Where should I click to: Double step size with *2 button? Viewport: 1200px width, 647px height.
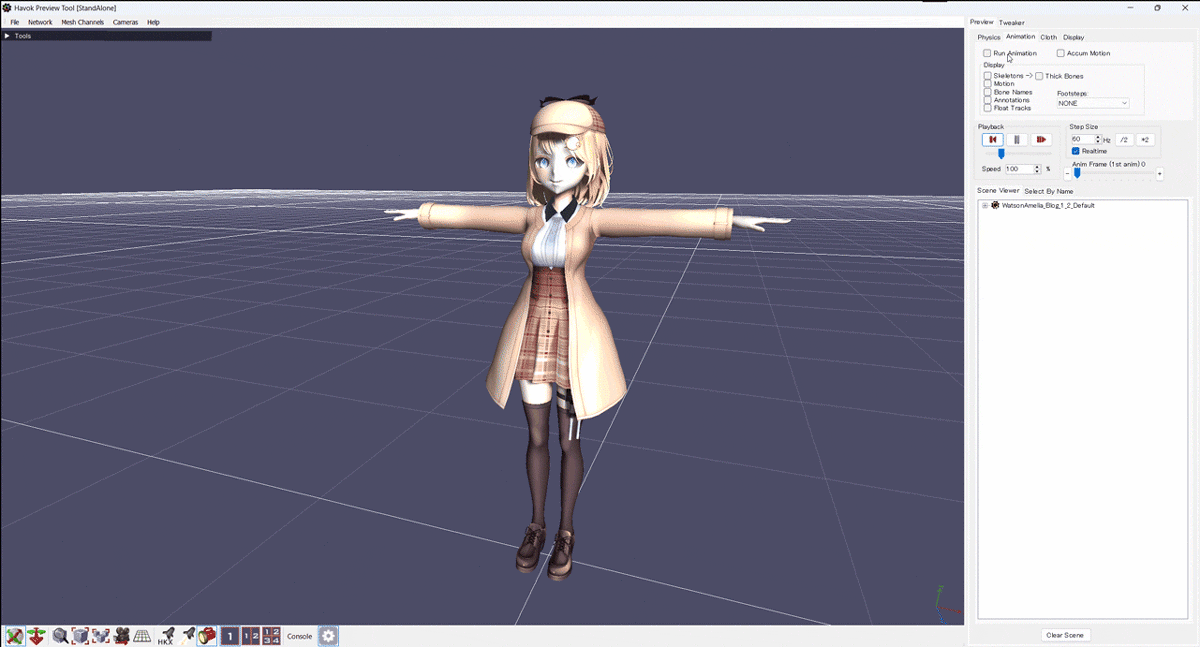pyautogui.click(x=1146, y=140)
